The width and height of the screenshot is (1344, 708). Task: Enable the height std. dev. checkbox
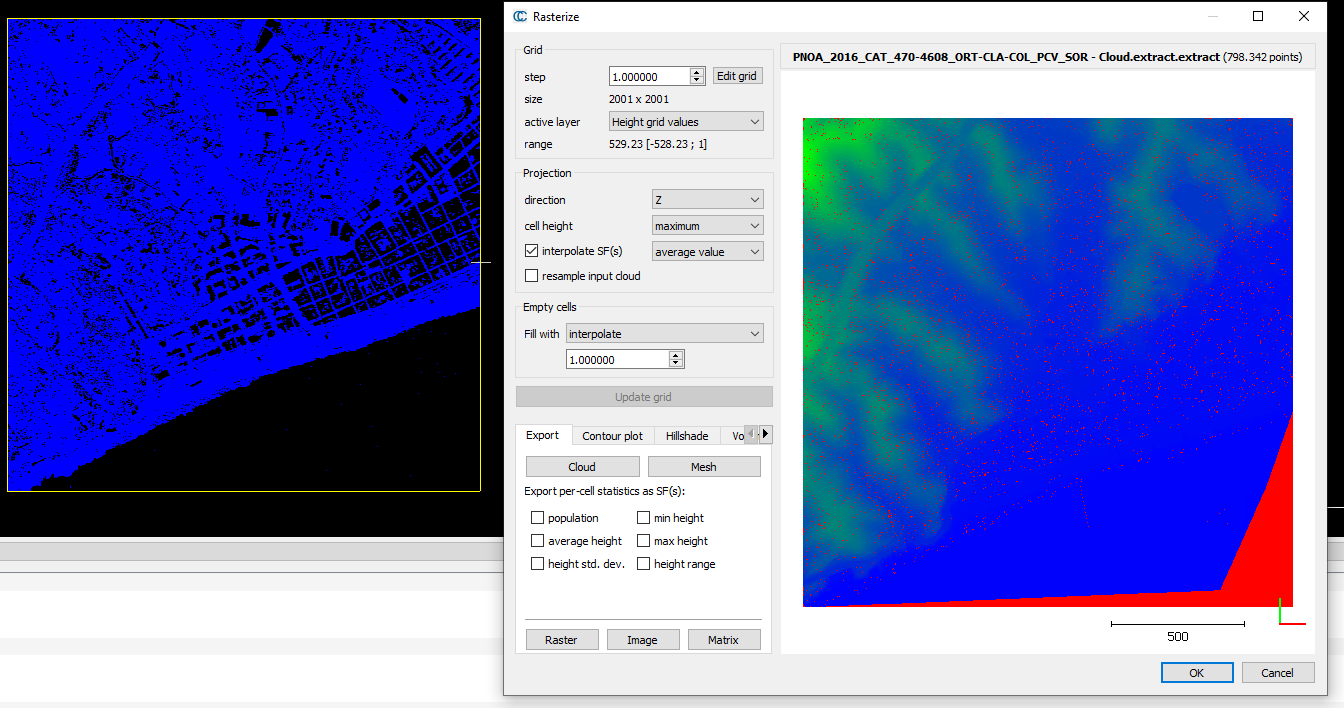(x=538, y=564)
